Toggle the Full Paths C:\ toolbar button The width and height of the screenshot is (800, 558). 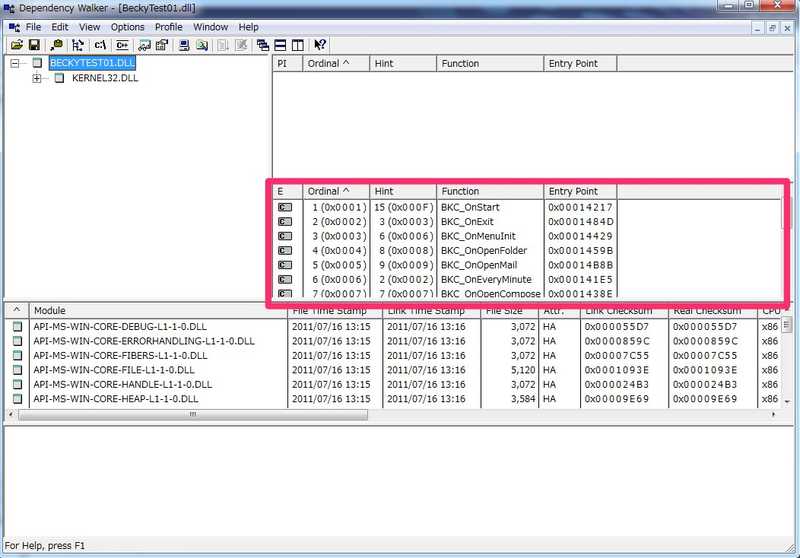point(100,45)
